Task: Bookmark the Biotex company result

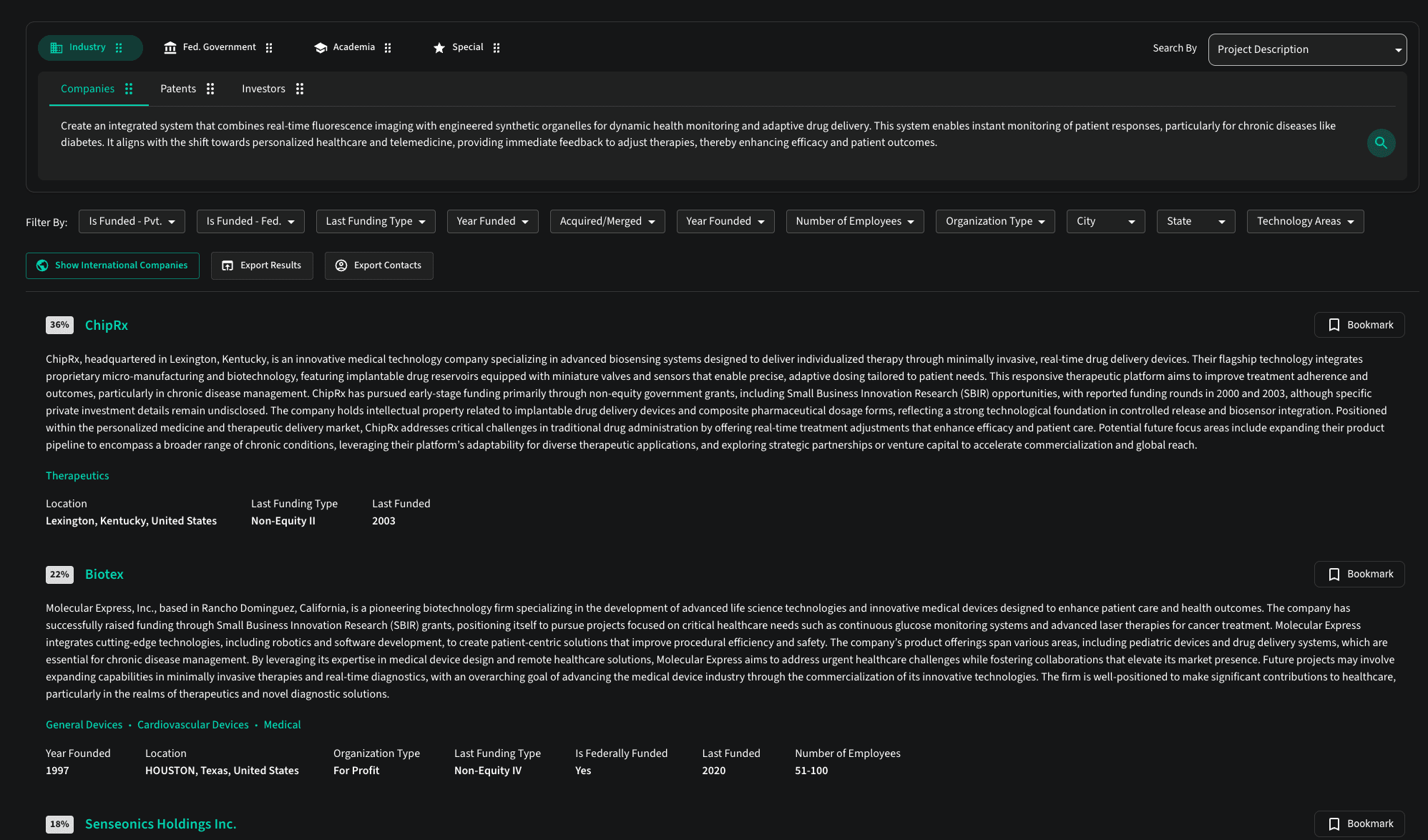Action: pos(1359,575)
